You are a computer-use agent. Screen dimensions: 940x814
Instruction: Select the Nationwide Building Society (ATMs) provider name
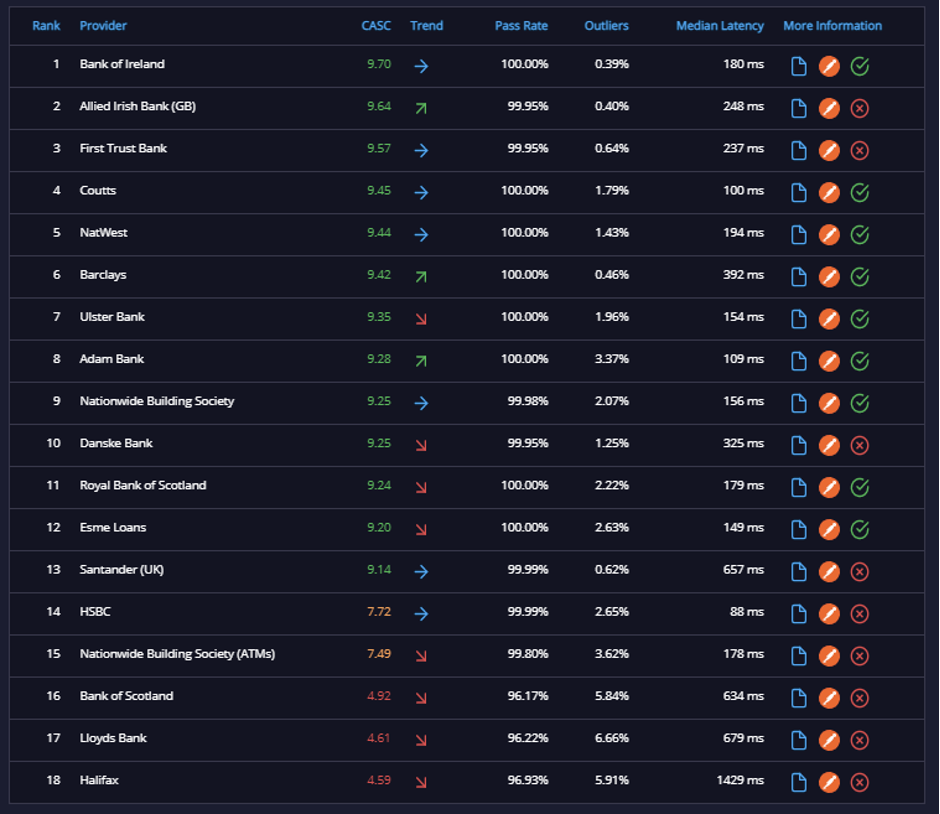tap(177, 653)
